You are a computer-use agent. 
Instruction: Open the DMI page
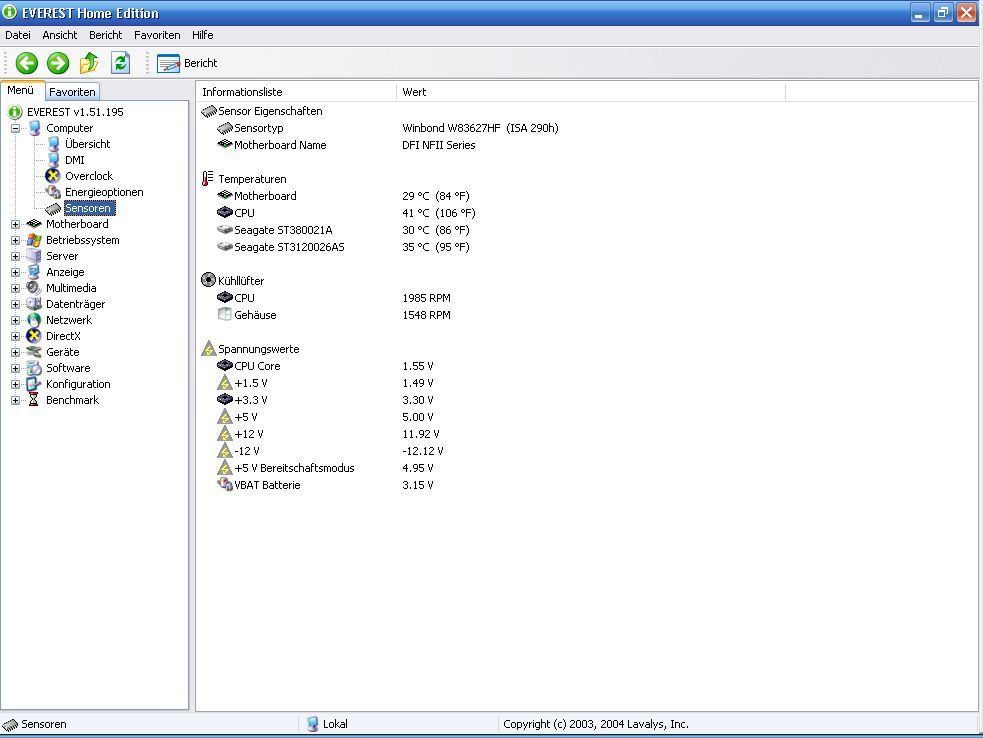coord(74,160)
